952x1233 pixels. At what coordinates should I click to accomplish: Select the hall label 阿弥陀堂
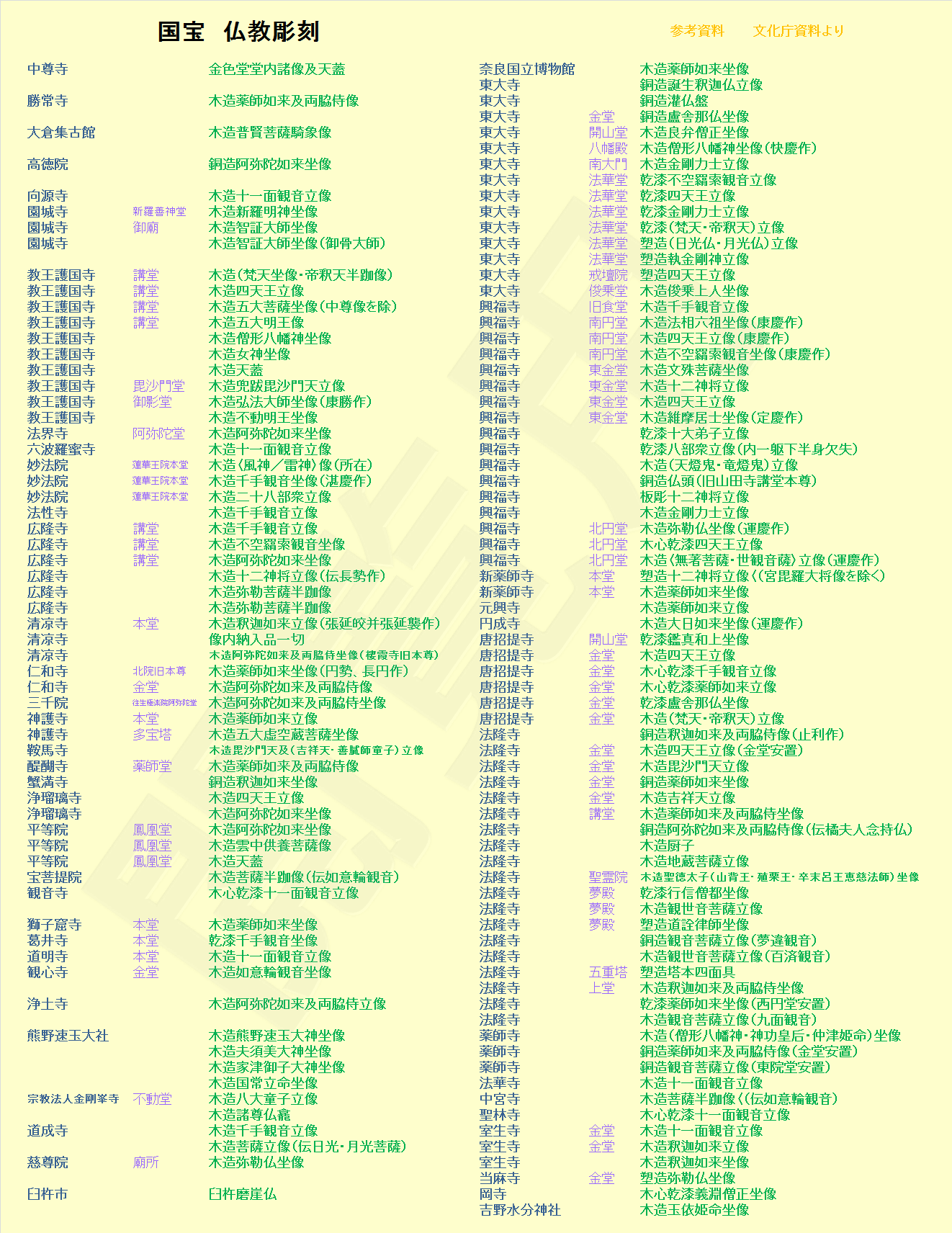159,434
